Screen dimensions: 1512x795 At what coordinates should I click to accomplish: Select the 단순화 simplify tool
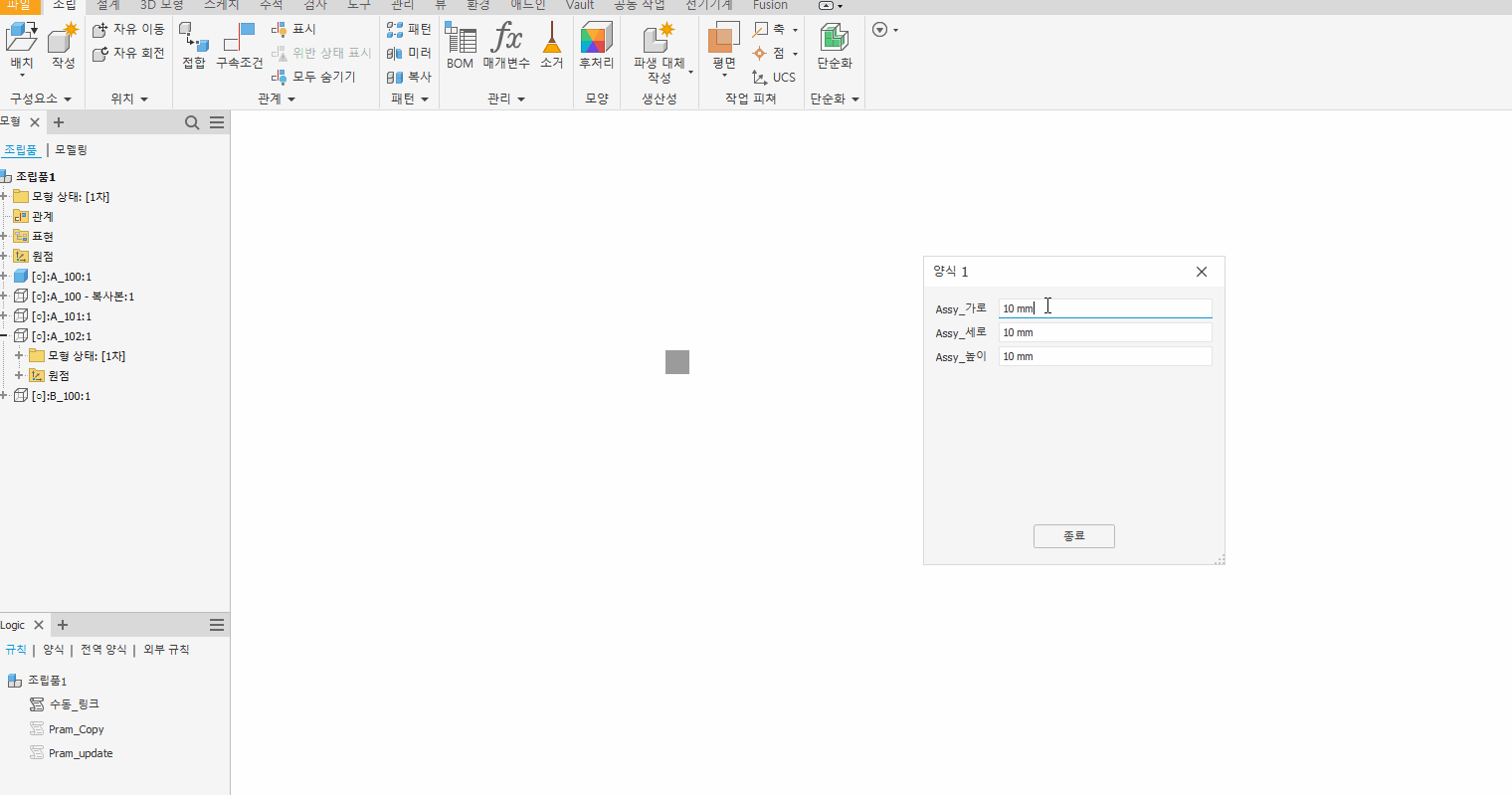[x=834, y=47]
